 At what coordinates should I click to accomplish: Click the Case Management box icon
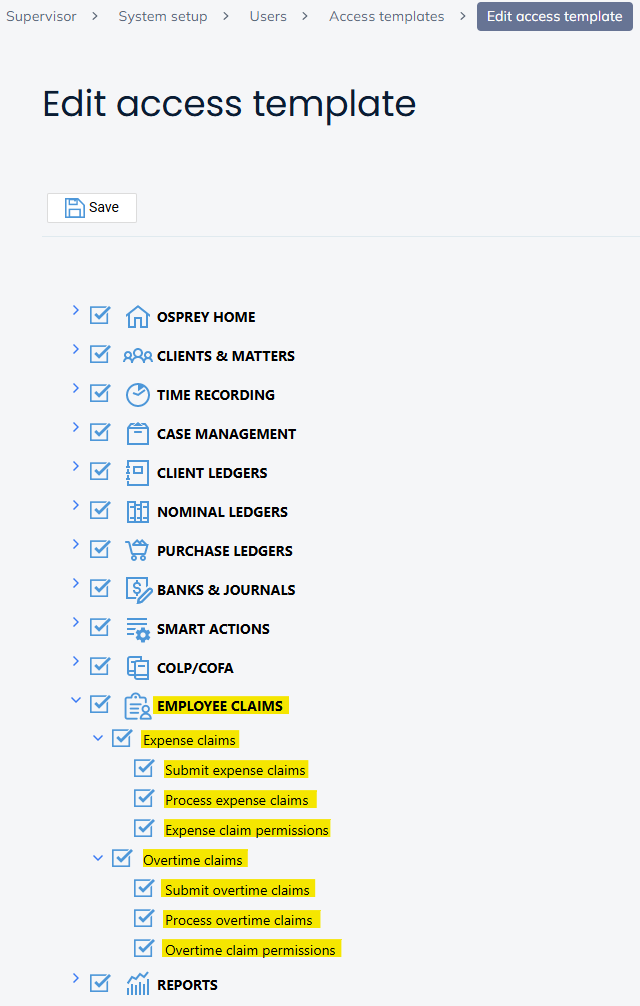pos(137,434)
